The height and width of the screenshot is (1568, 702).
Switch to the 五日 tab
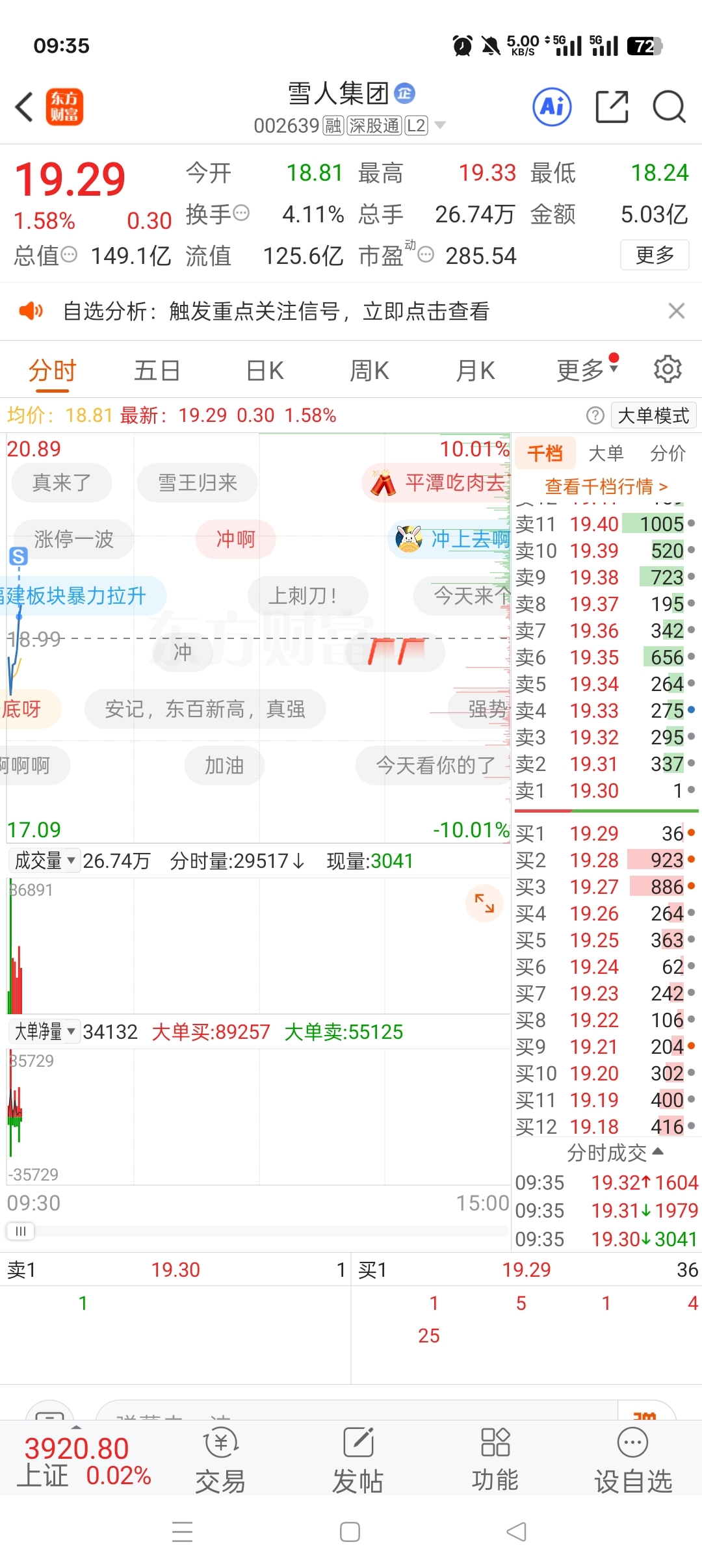point(157,371)
